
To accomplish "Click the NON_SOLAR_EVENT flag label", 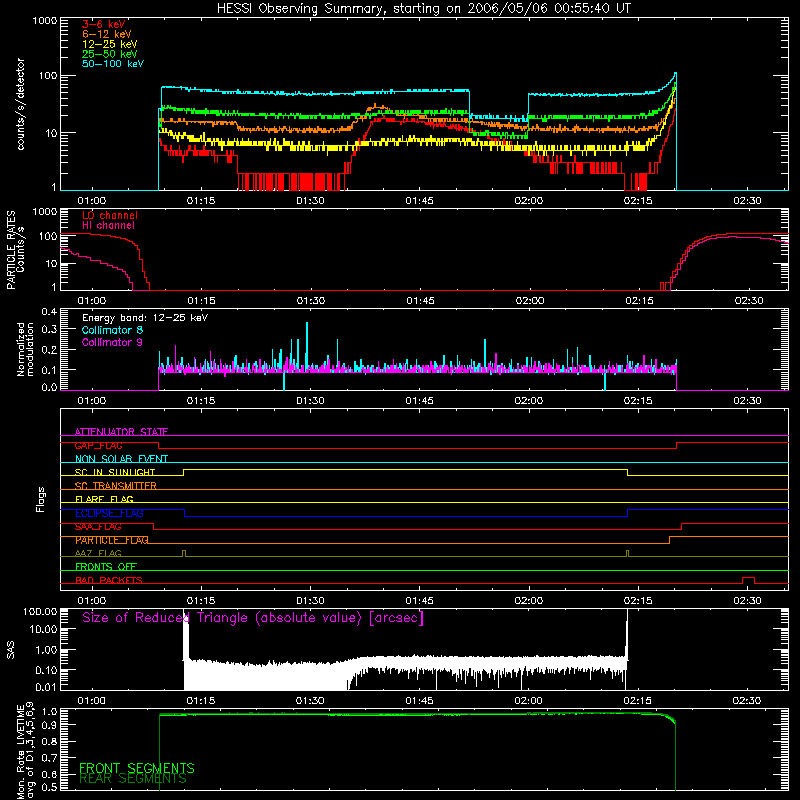I will click(x=121, y=459).
